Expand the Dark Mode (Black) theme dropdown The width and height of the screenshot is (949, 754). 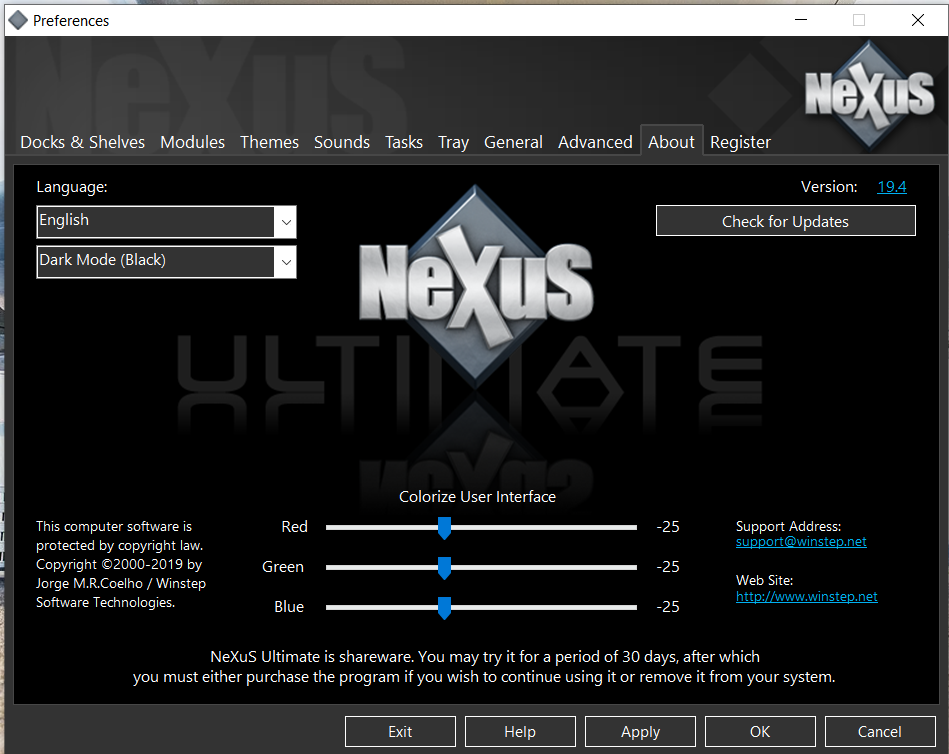166,261
